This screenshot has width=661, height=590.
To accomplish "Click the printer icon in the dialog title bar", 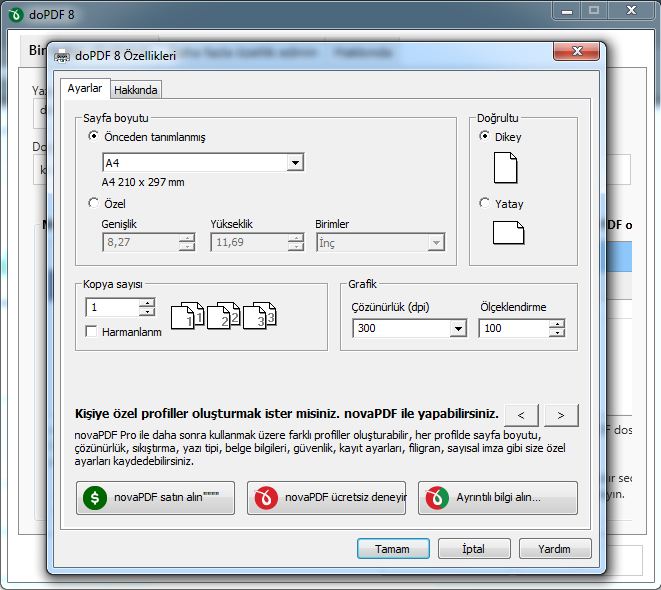I will 62,56.
